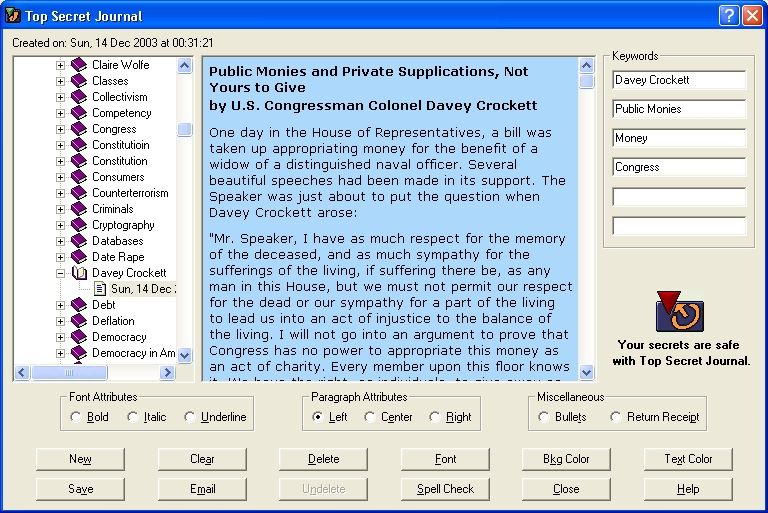Click the title bar application icon
The image size is (768, 513).
point(13,16)
